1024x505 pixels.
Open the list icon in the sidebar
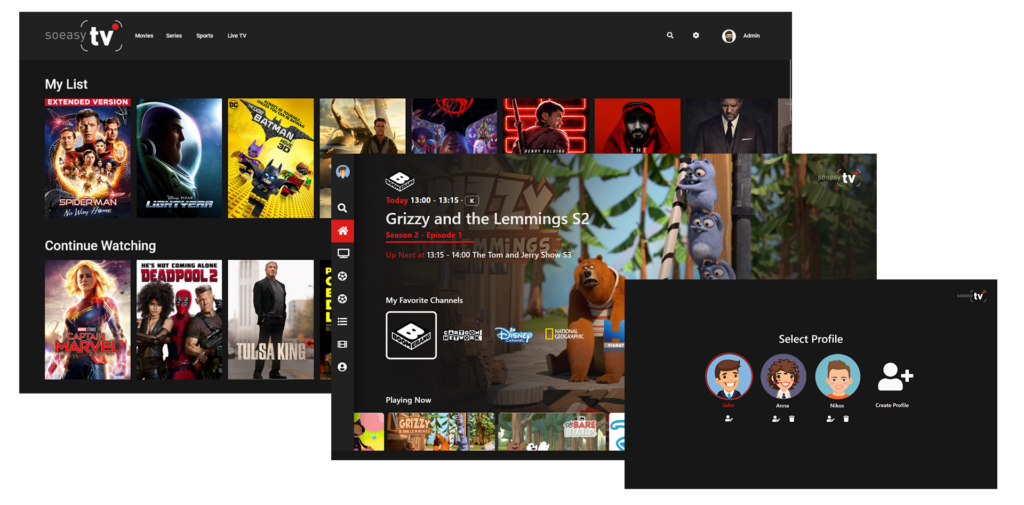pos(342,321)
